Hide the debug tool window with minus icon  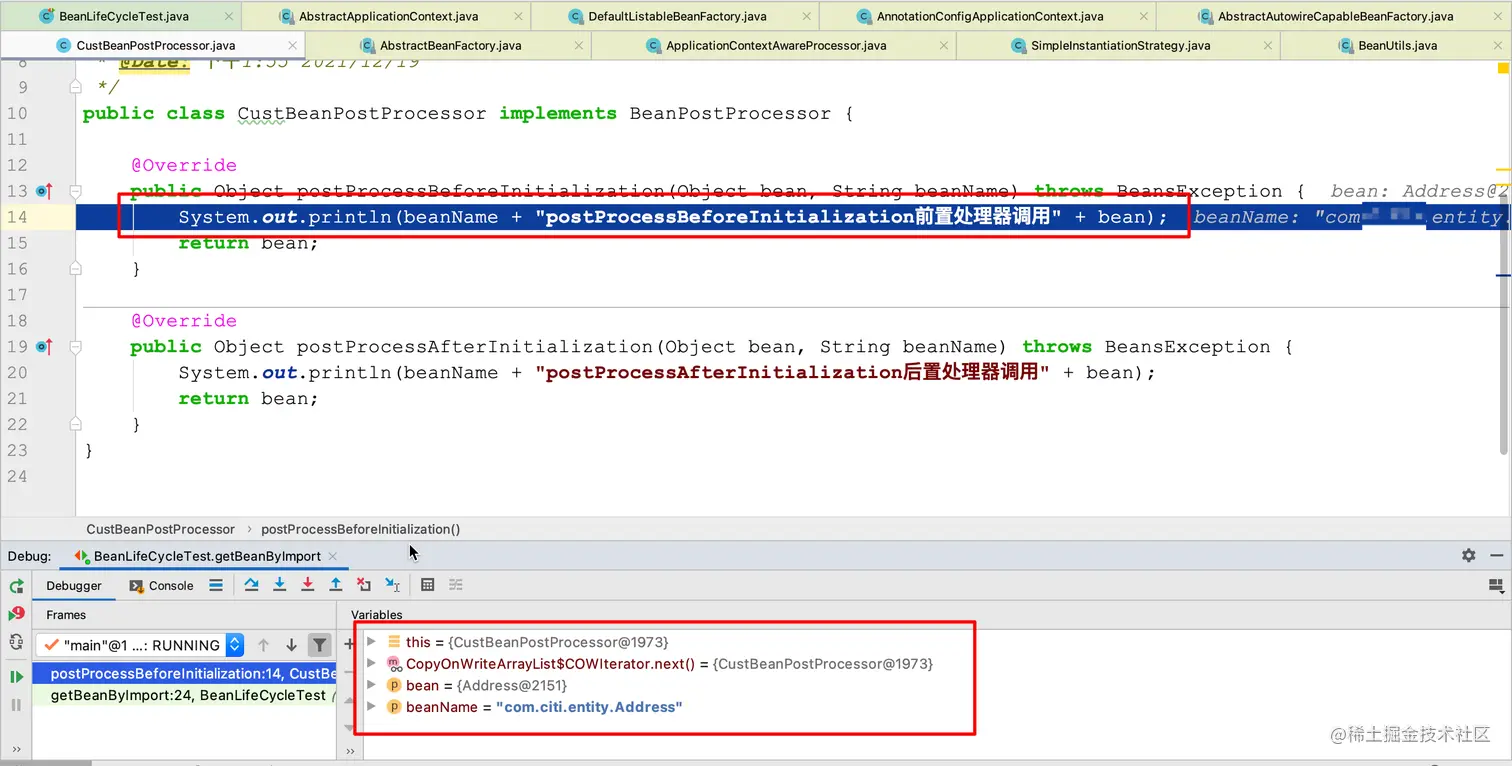point(1496,555)
